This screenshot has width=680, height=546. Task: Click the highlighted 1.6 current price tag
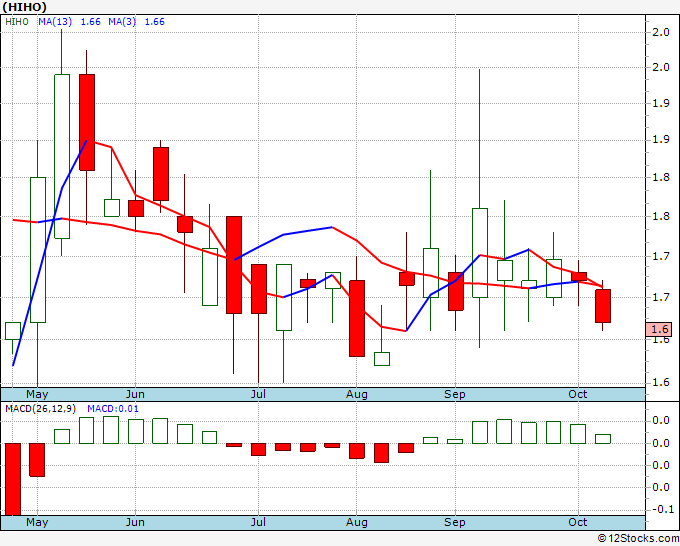click(659, 329)
